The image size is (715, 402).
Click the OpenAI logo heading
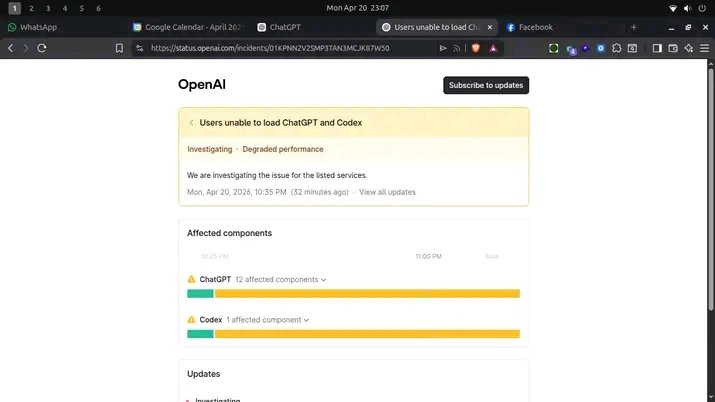[x=202, y=84]
